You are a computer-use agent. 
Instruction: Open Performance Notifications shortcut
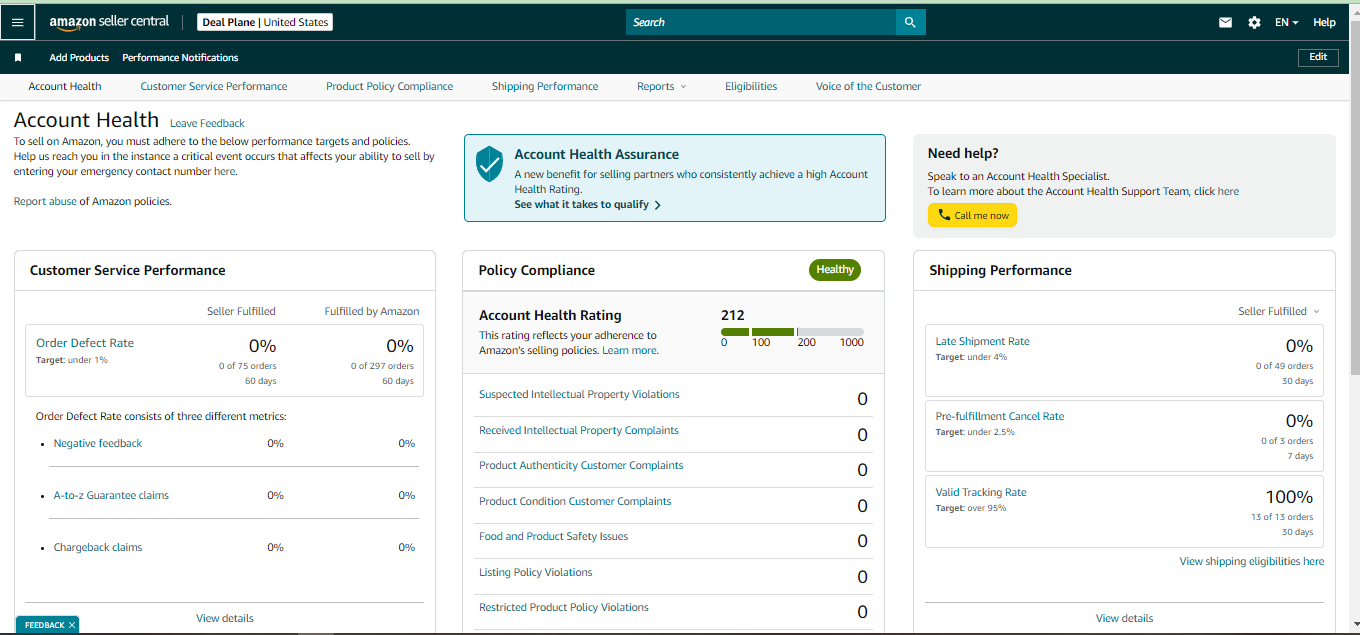180,58
